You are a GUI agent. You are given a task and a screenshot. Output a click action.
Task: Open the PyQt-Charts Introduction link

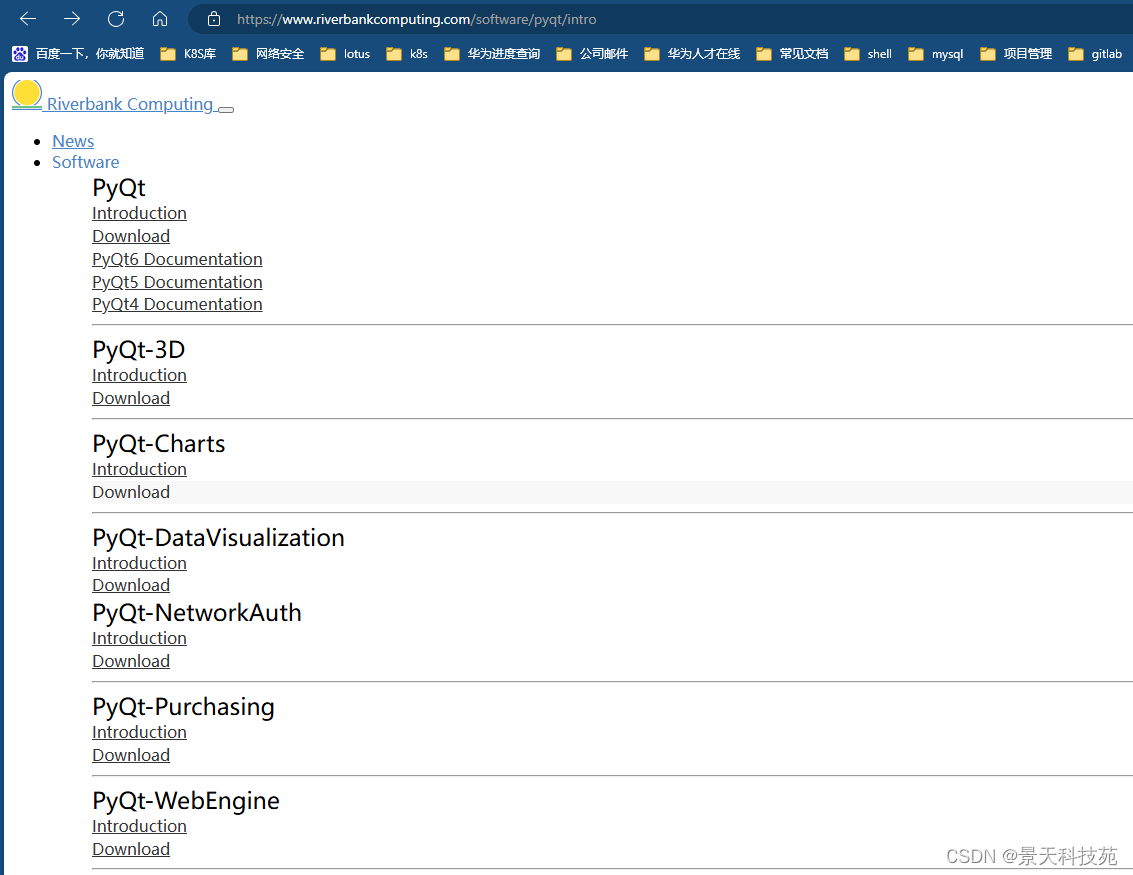click(x=139, y=469)
